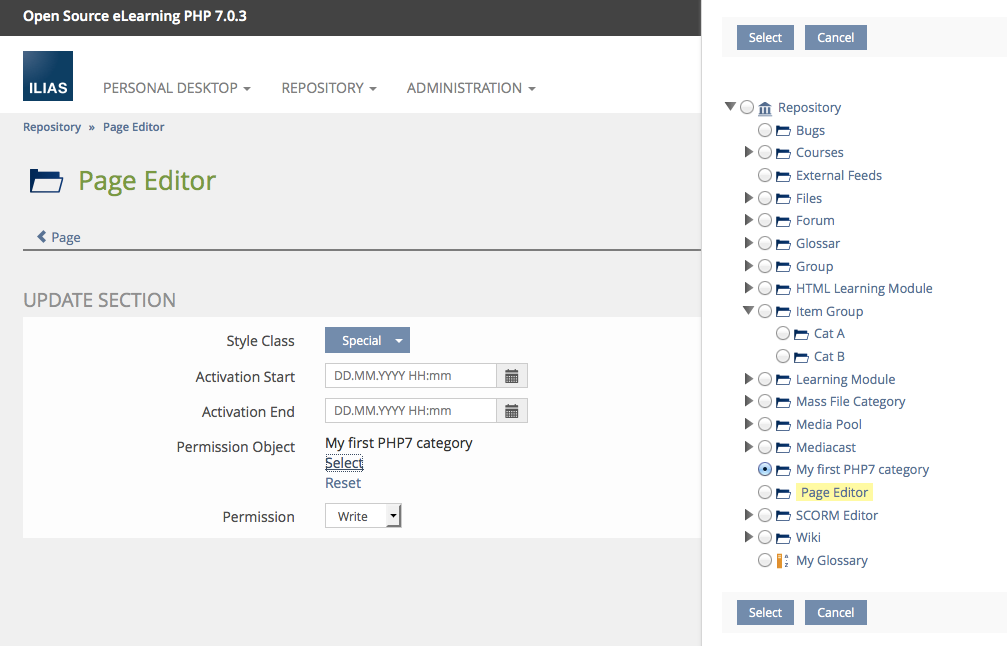Click the Page Editor header folder icon
The width and height of the screenshot is (1007, 646).
[46, 181]
